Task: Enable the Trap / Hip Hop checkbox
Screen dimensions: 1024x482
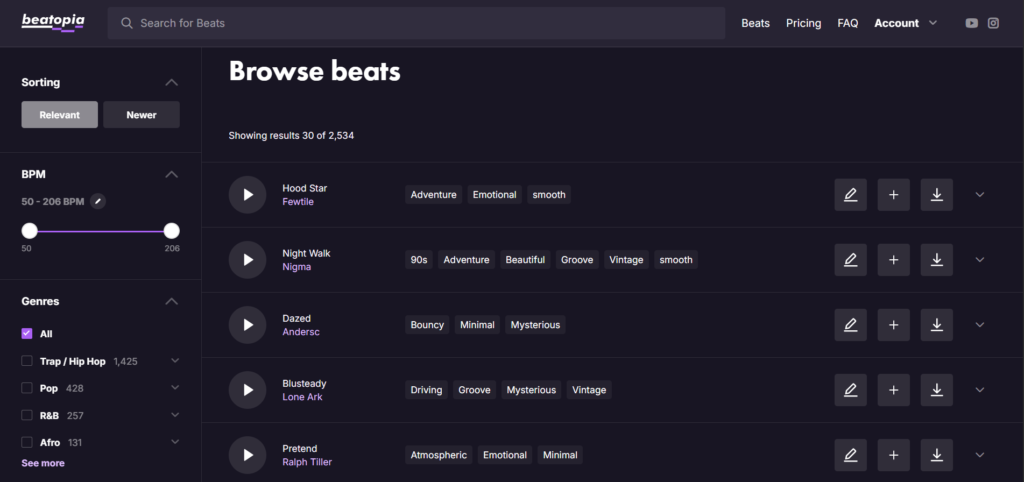Action: click(x=27, y=361)
